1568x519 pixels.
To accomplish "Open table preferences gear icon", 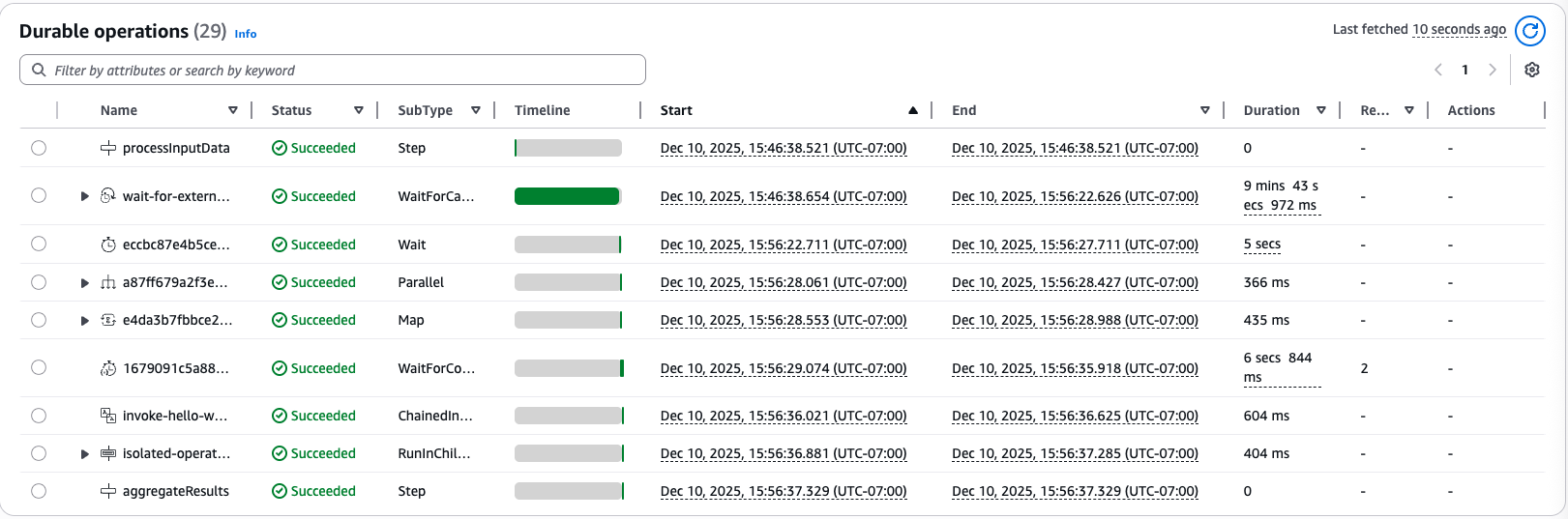I will point(1531,70).
